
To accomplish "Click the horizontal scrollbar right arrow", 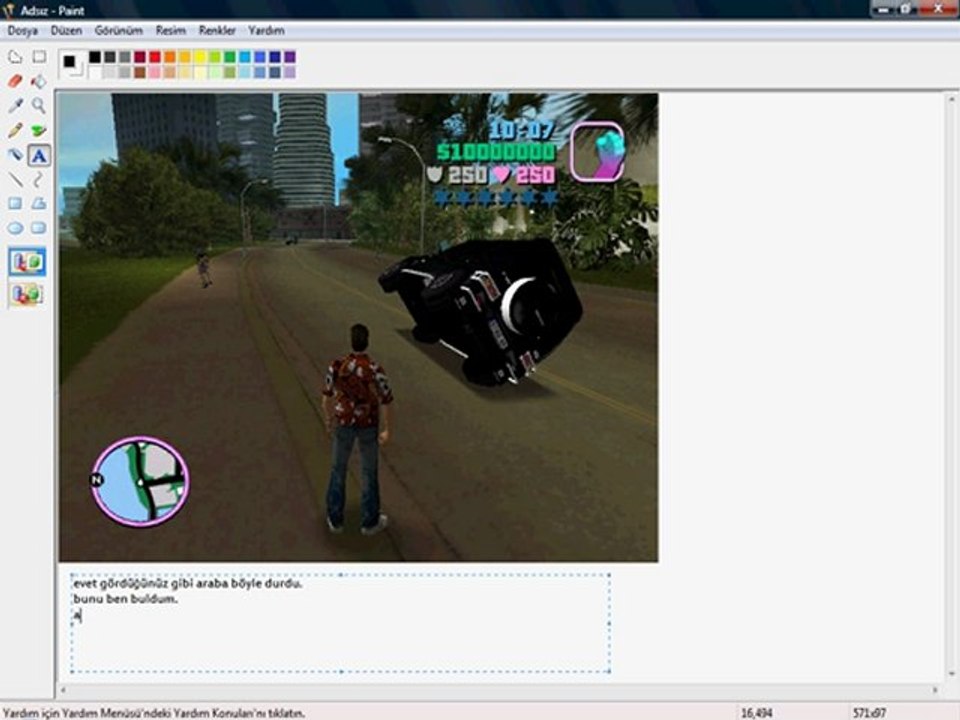I will coord(935,690).
